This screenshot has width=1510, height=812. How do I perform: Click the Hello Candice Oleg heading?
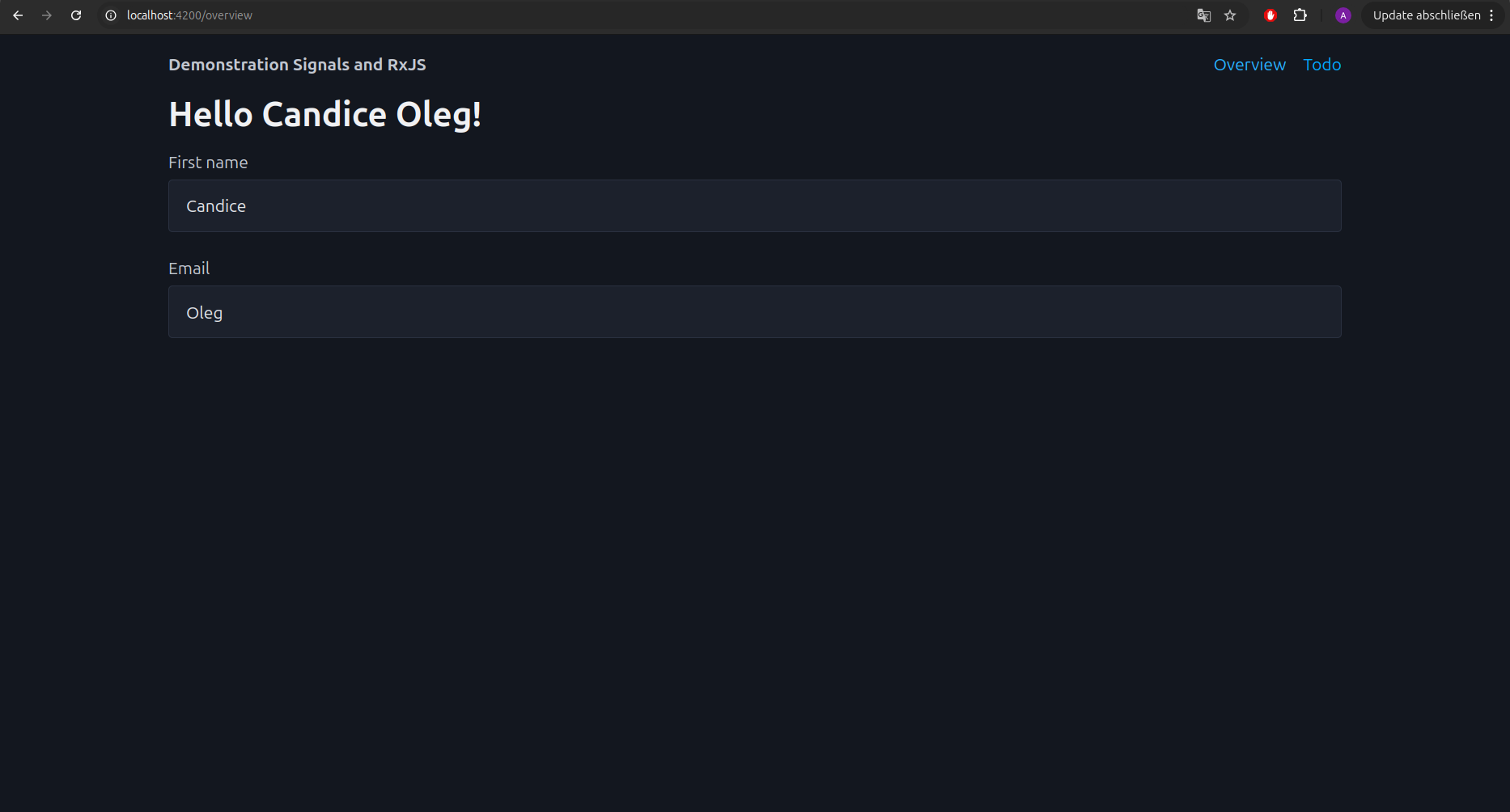coord(325,115)
